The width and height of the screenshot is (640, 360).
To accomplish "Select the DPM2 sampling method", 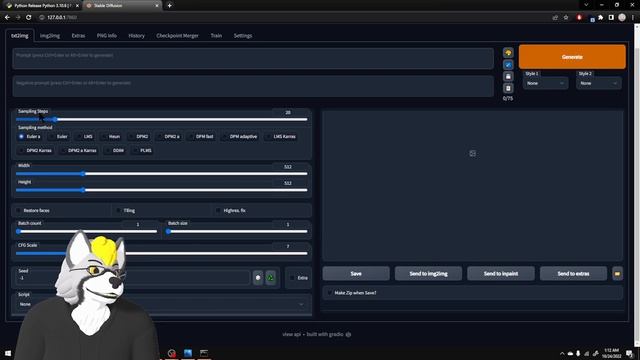I will (138, 136).
